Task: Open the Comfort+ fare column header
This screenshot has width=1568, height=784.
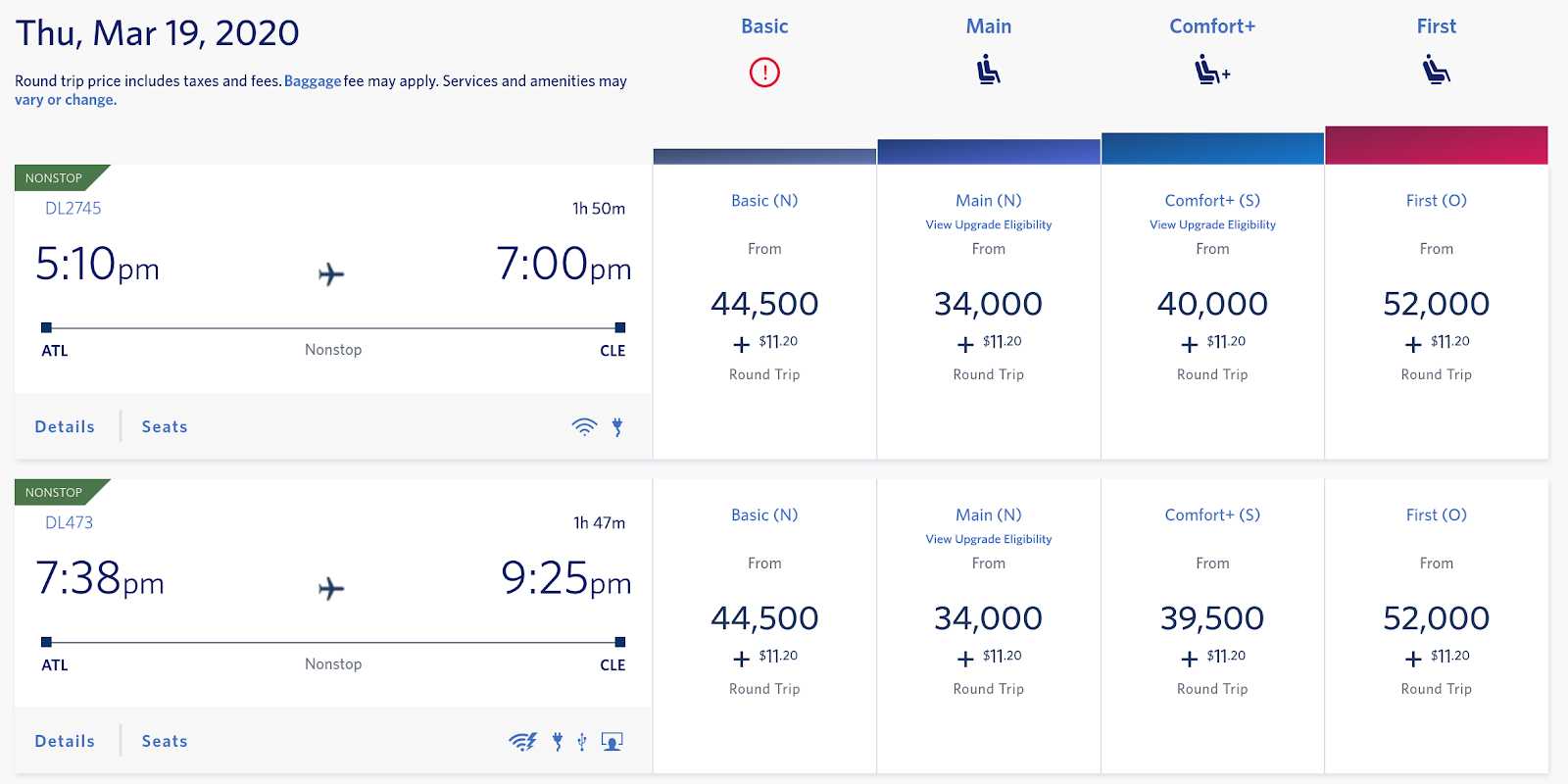Action: pyautogui.click(x=1212, y=26)
